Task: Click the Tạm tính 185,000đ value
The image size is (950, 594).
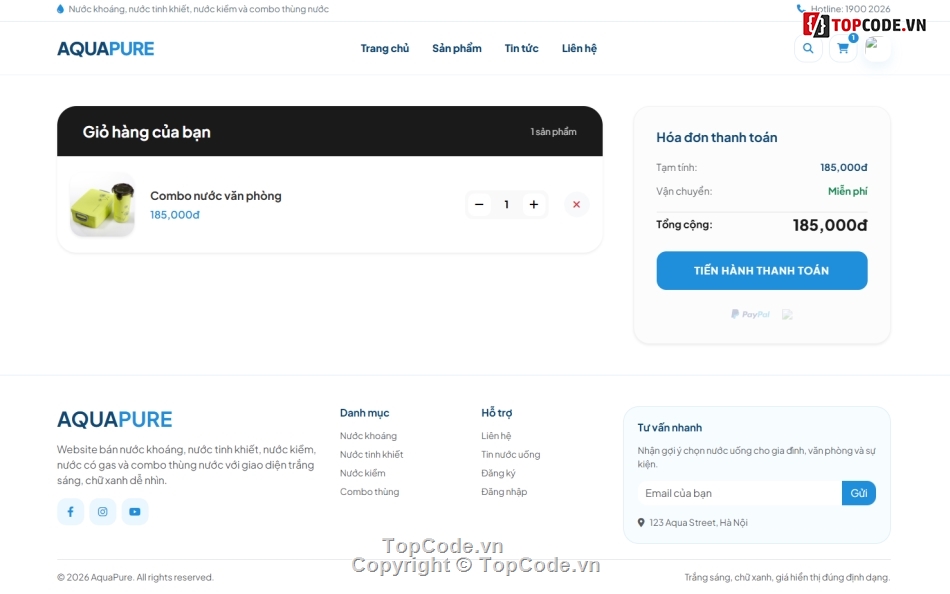Action: [844, 167]
